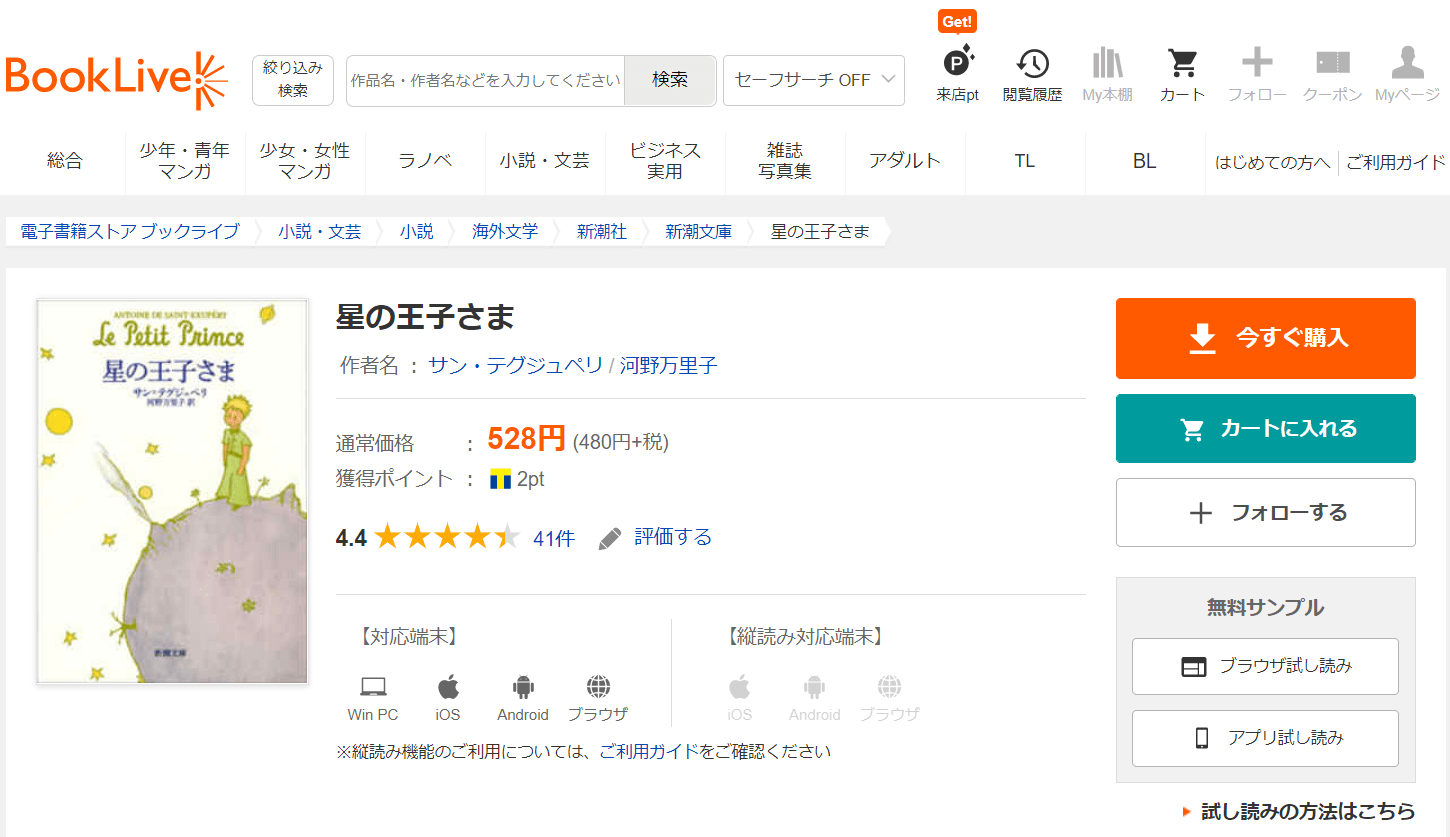The image size is (1450, 837).
Task: Select the ラノベ category tab
Action: point(425,161)
